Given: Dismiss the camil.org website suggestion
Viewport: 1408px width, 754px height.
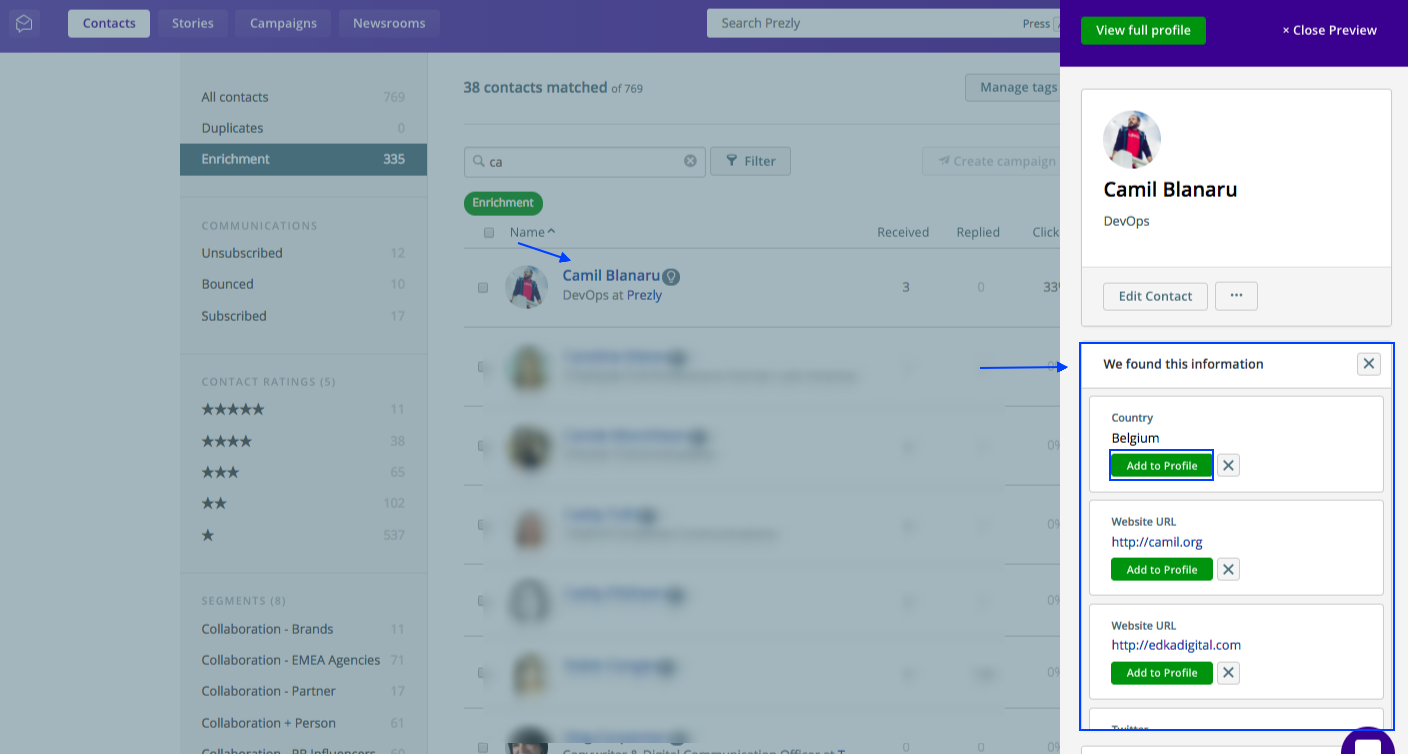Looking at the screenshot, I should (1229, 569).
